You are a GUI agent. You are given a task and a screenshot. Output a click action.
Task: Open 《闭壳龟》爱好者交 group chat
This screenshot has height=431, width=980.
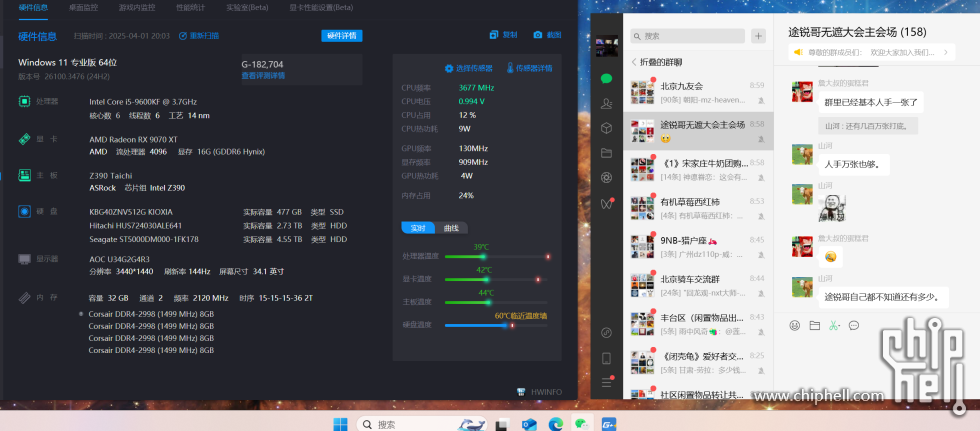pyautogui.click(x=698, y=362)
